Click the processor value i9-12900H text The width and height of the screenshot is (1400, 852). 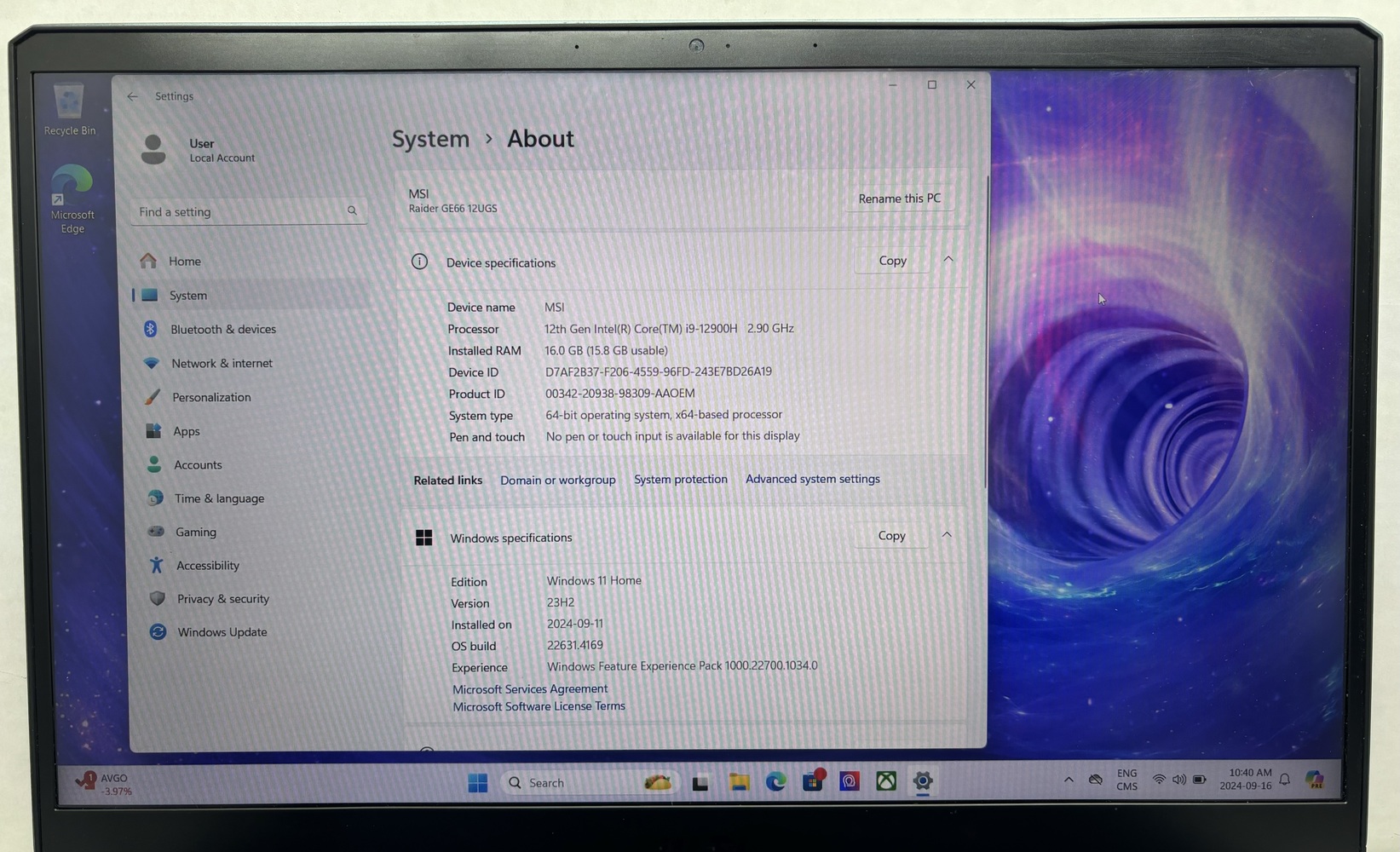669,328
